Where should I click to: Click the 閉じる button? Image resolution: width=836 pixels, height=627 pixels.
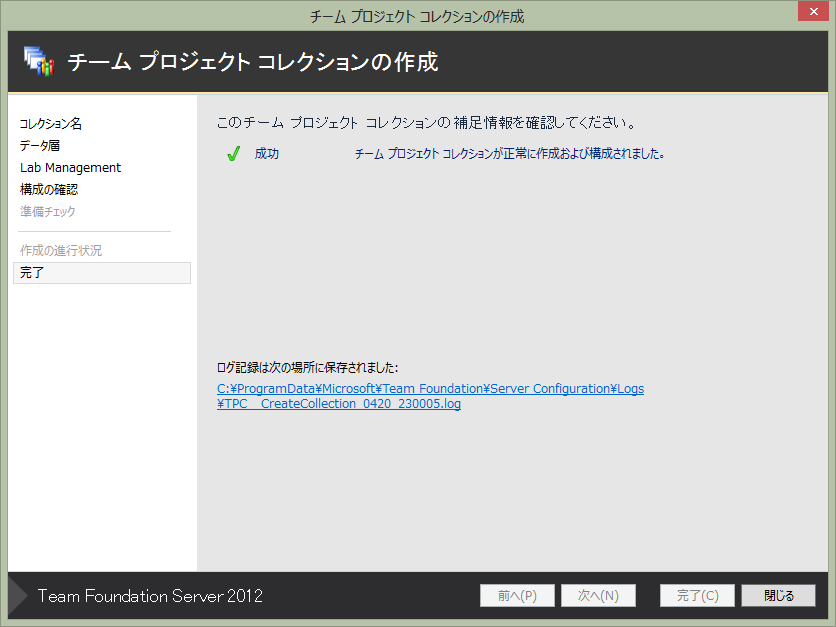(778, 596)
